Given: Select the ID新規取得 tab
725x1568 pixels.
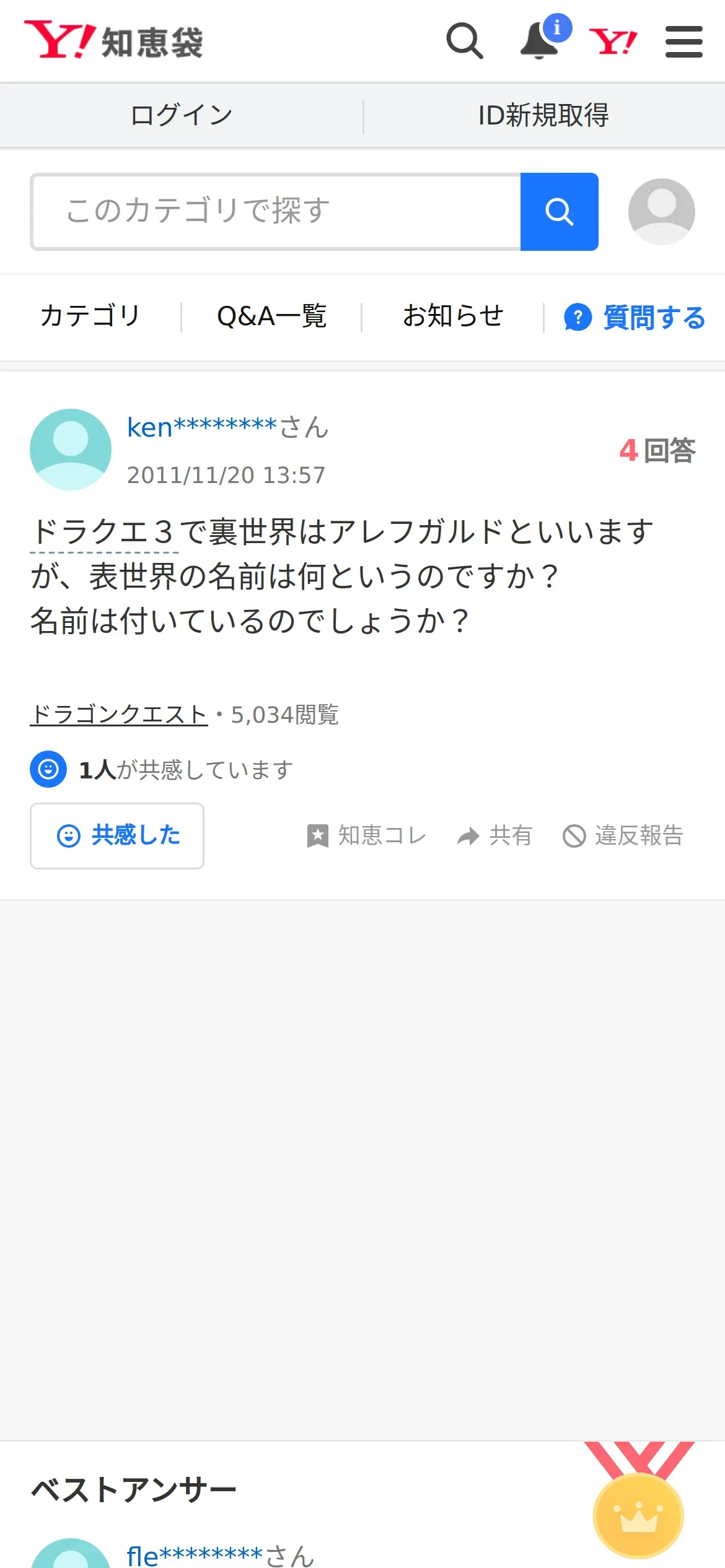Looking at the screenshot, I should click(544, 115).
